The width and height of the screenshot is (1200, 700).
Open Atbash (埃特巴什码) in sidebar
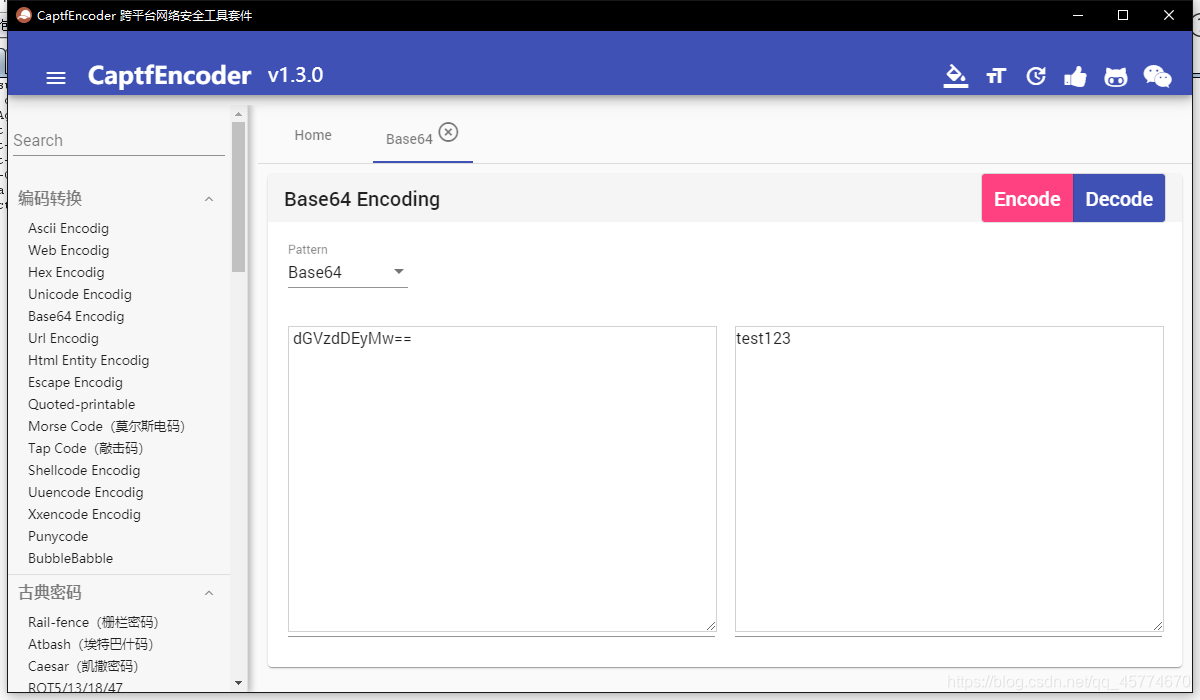[90, 644]
